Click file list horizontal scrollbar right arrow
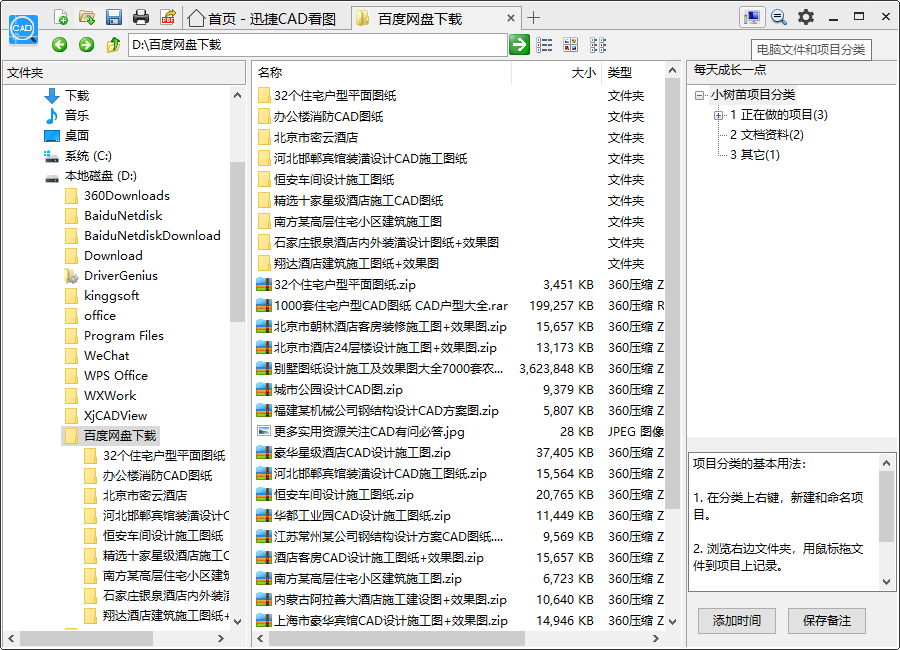Viewport: 900px width, 650px height. point(656,639)
